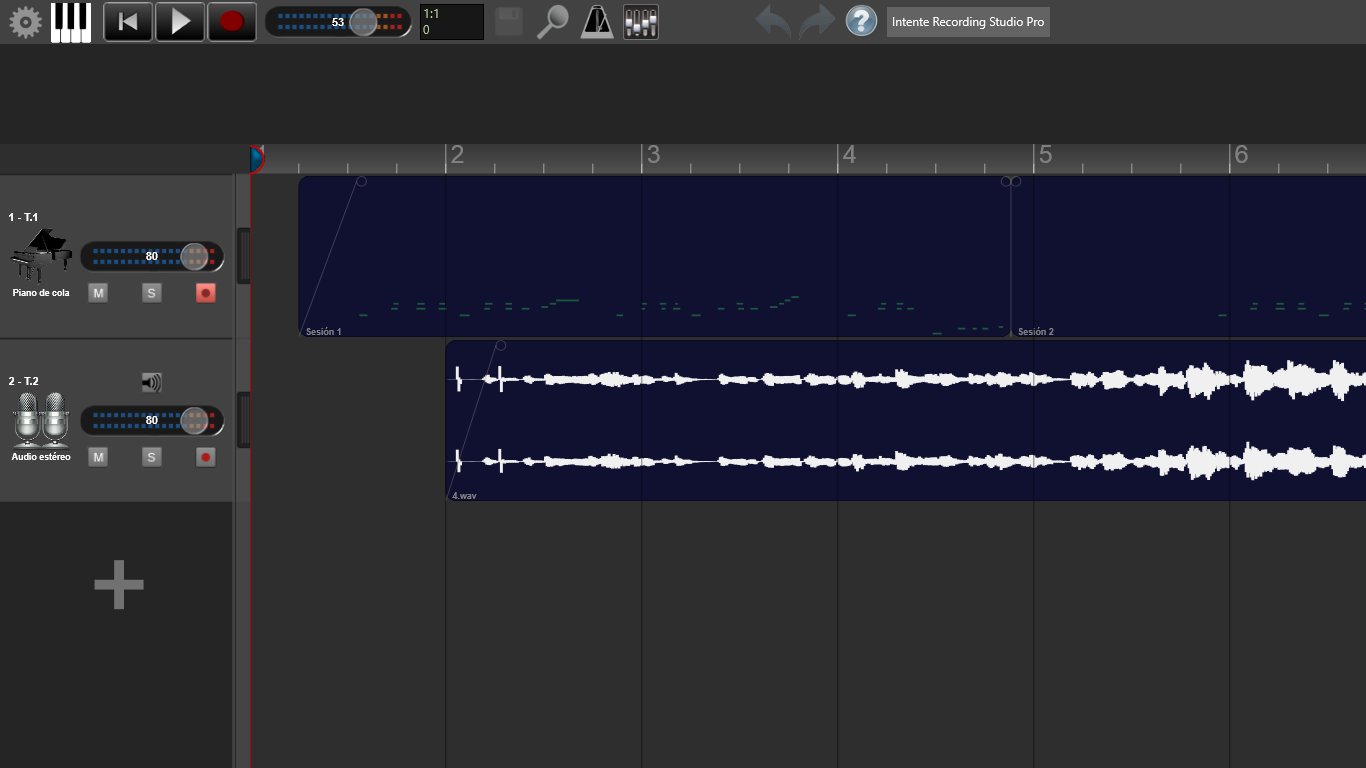Viewport: 1366px width, 768px height.
Task: Click the track 2 height grip handle
Action: click(x=243, y=420)
